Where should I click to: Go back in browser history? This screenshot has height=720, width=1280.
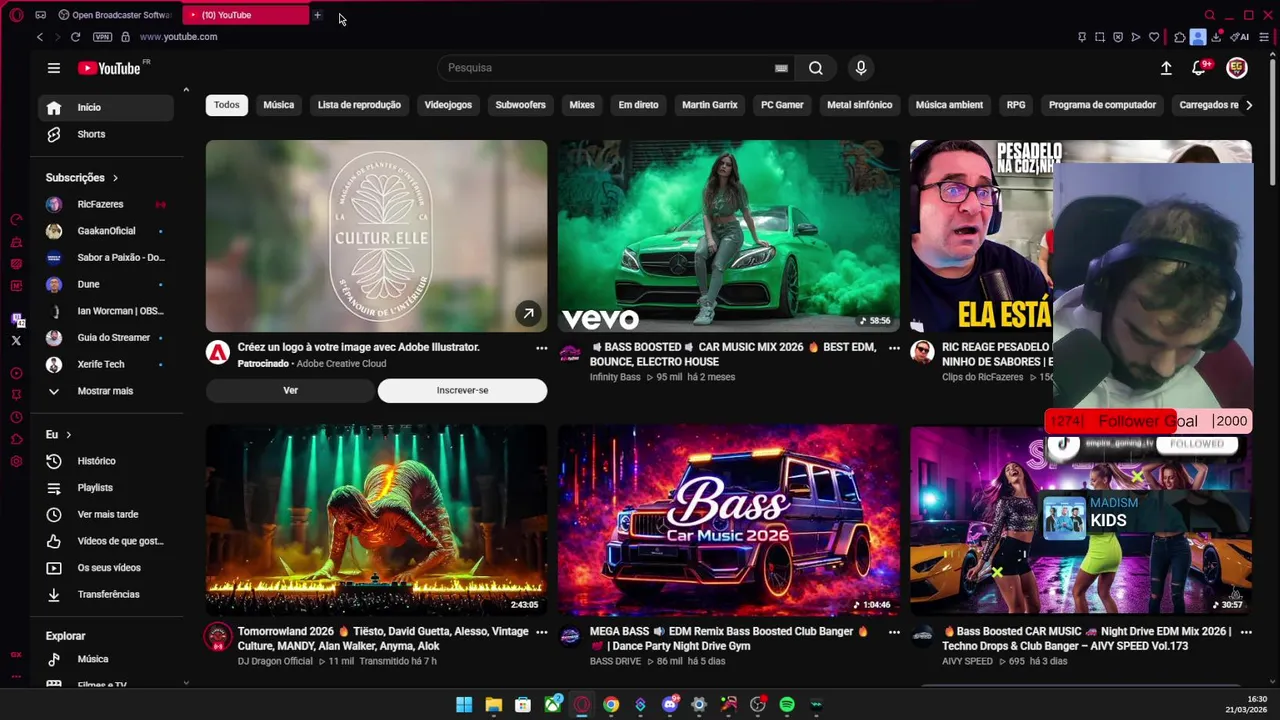tap(40, 37)
